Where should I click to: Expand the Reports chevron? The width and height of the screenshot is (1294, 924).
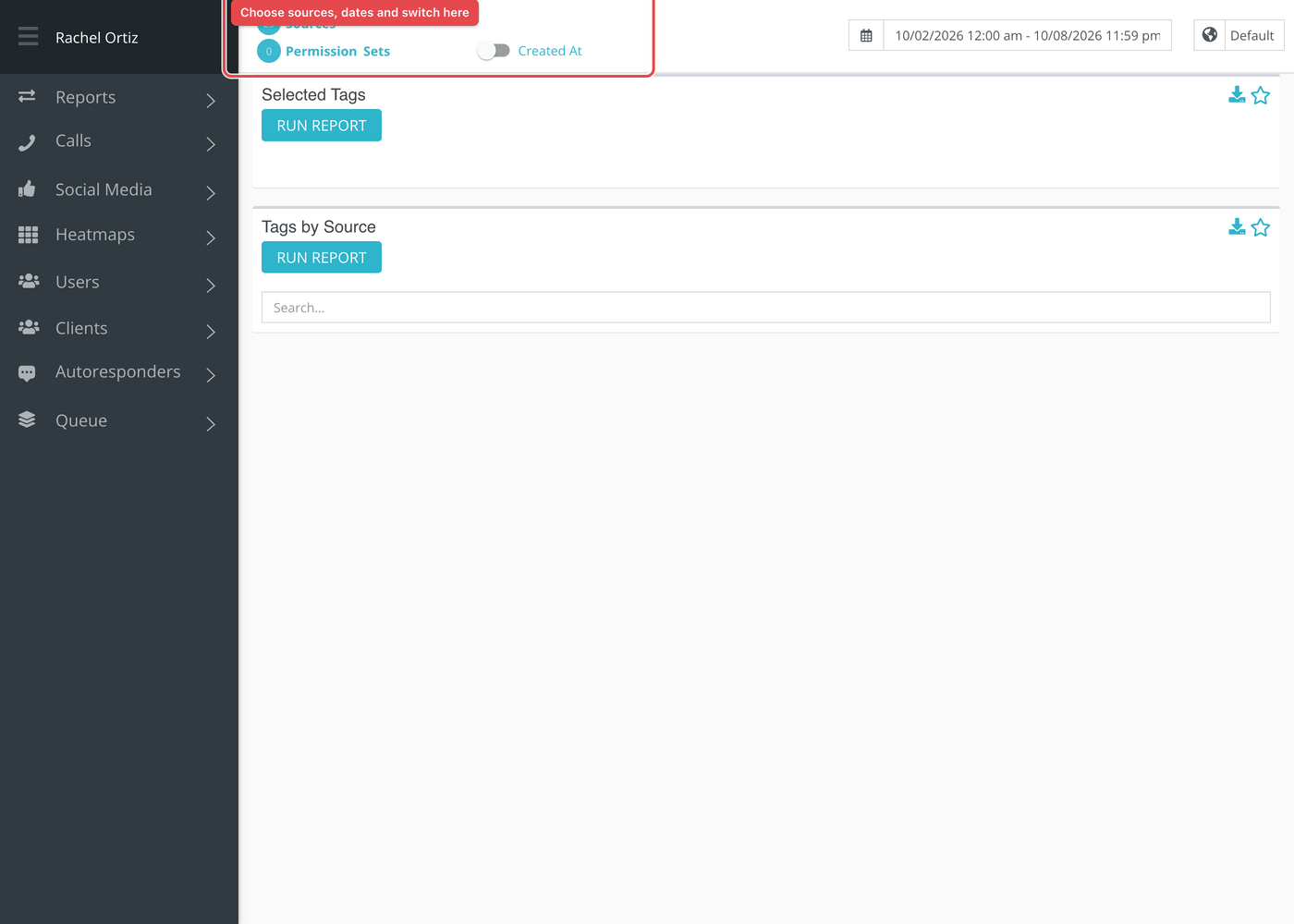coord(211,100)
